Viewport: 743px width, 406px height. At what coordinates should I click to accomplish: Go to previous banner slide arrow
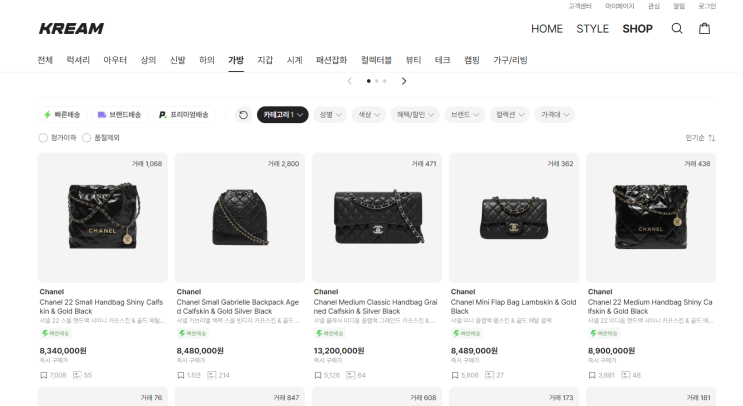(x=350, y=81)
